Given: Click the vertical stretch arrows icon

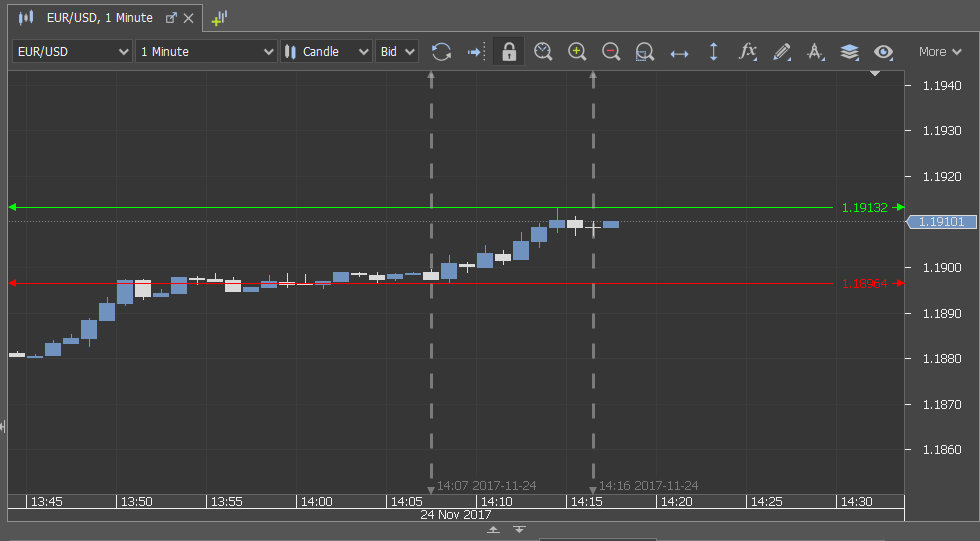Looking at the screenshot, I should tap(713, 51).
